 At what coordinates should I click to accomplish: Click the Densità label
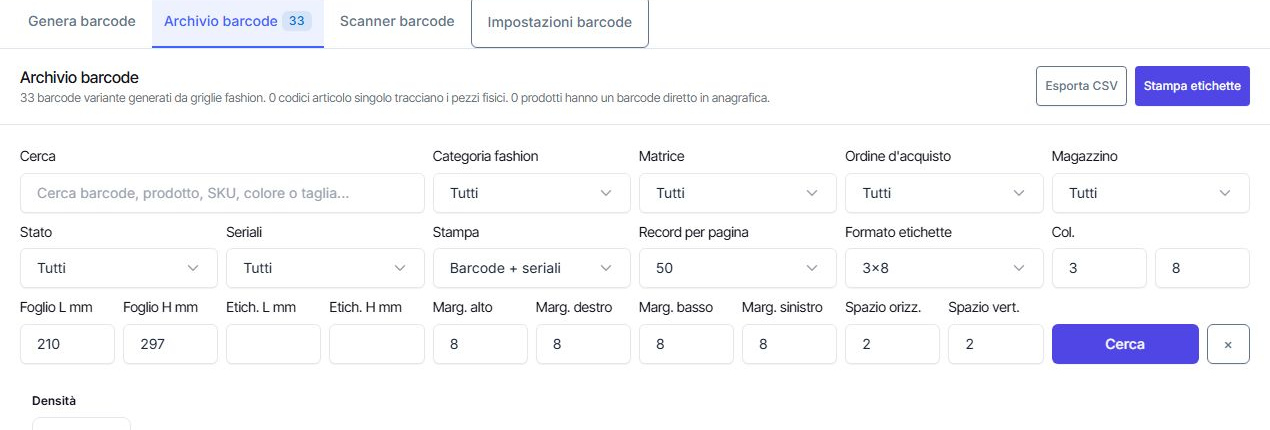pyautogui.click(x=54, y=401)
